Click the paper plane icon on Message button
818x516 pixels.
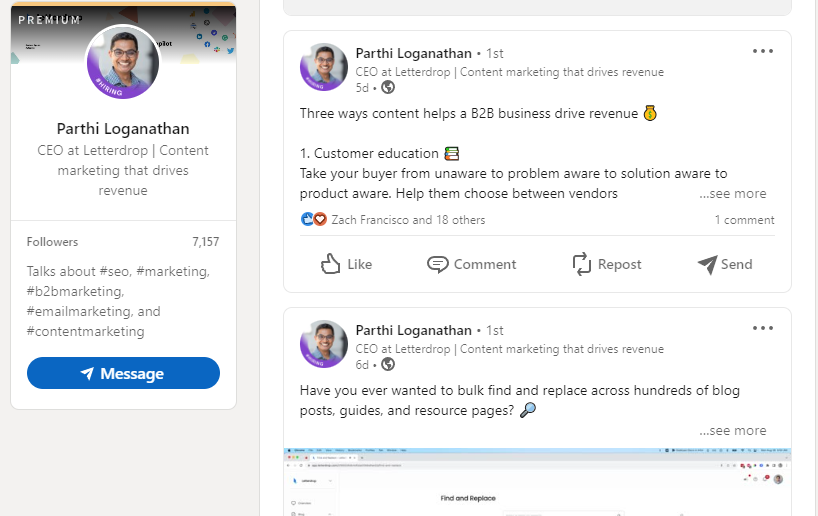click(x=87, y=373)
